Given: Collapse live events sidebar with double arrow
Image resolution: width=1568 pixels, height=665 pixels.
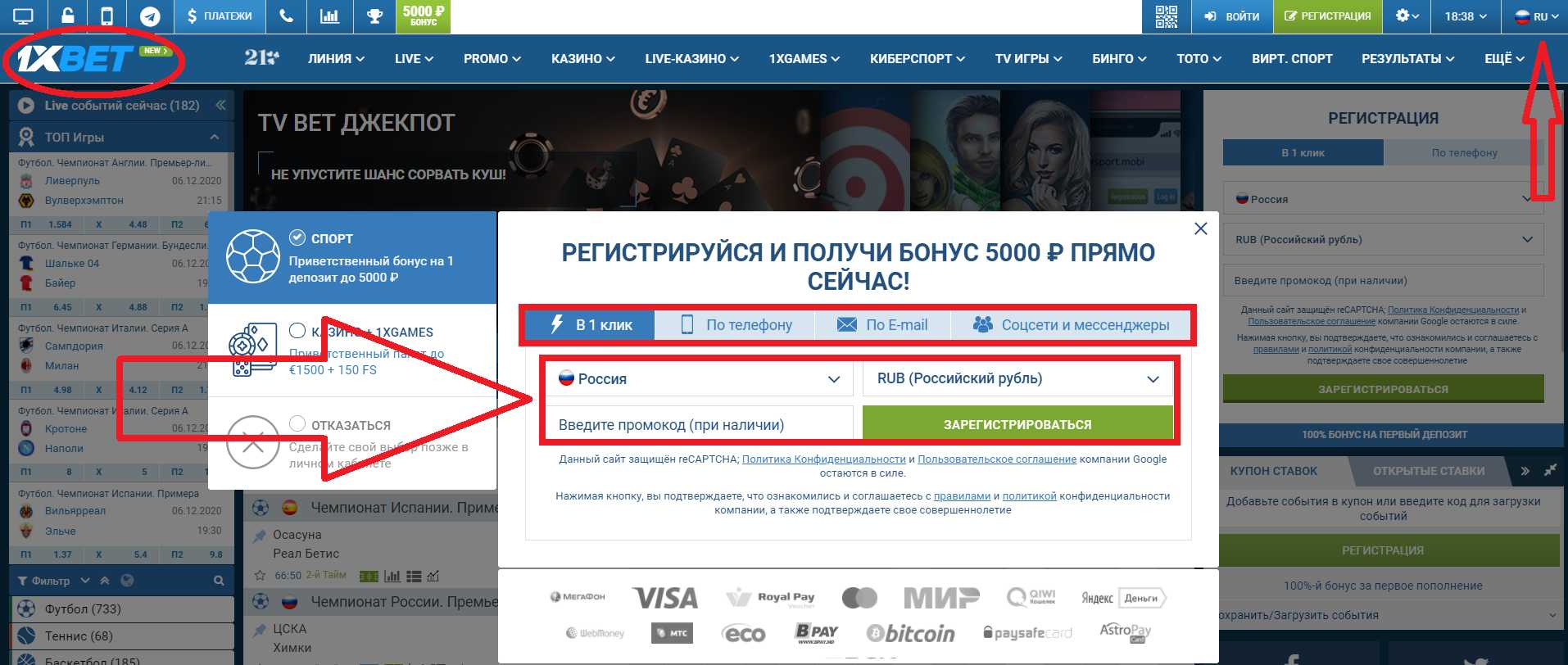Looking at the screenshot, I should pos(220,105).
